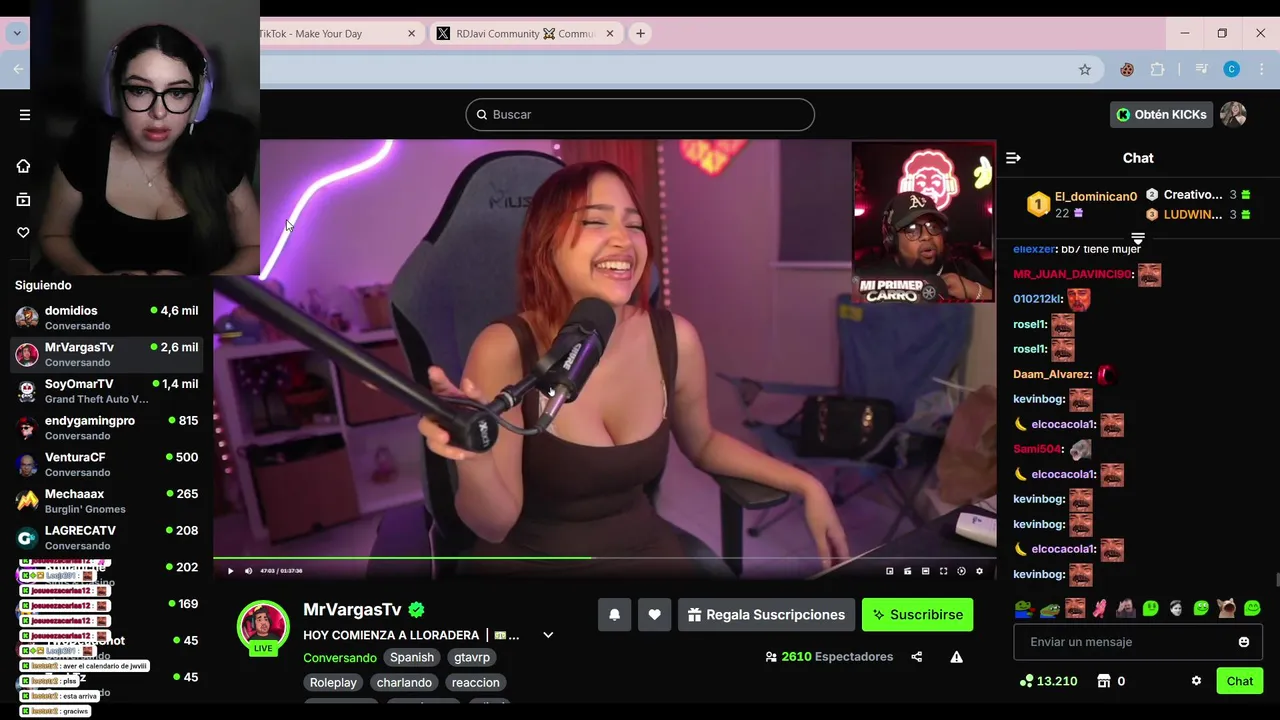The image size is (1280, 720).
Task: Click Regala Suscripciones button
Action: coord(766,615)
